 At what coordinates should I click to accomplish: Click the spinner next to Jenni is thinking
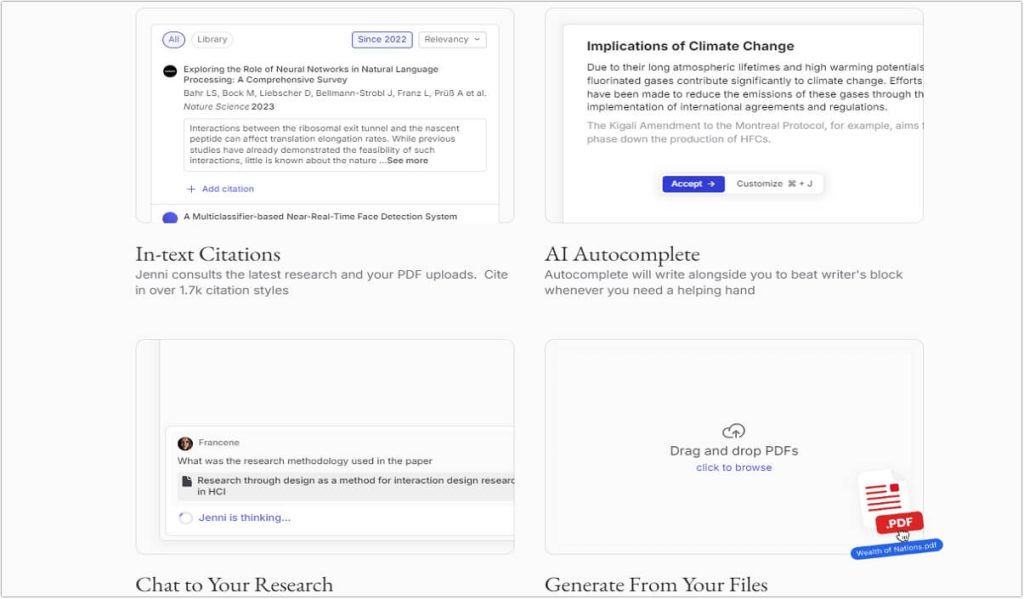184,518
